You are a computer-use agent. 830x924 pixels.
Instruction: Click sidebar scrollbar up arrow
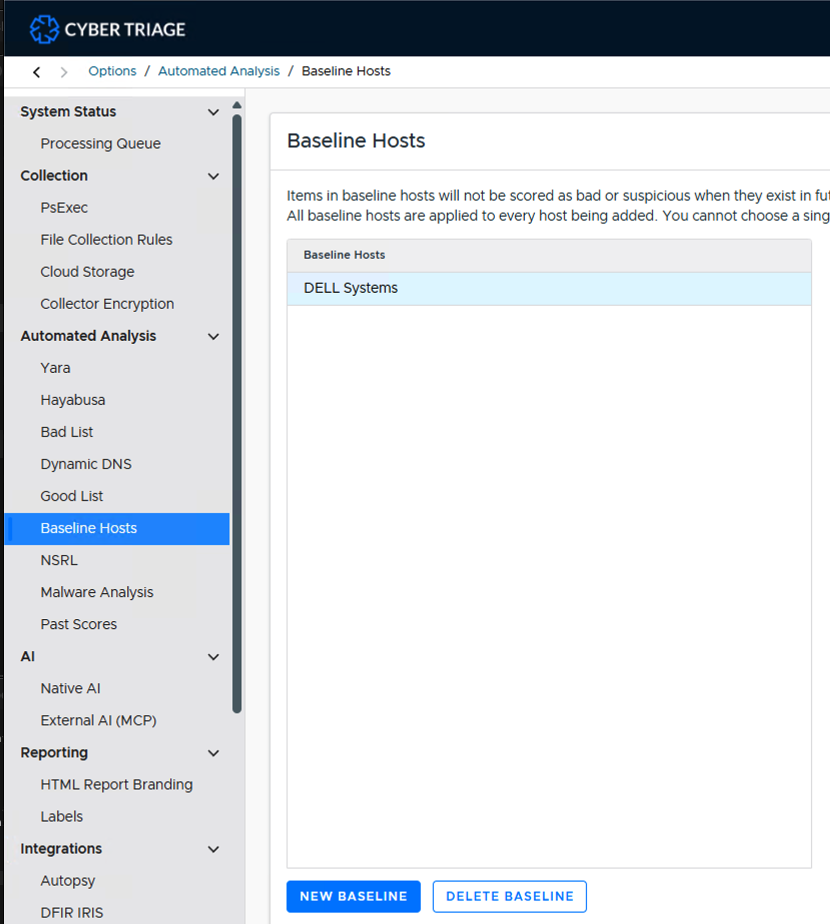pos(237,105)
